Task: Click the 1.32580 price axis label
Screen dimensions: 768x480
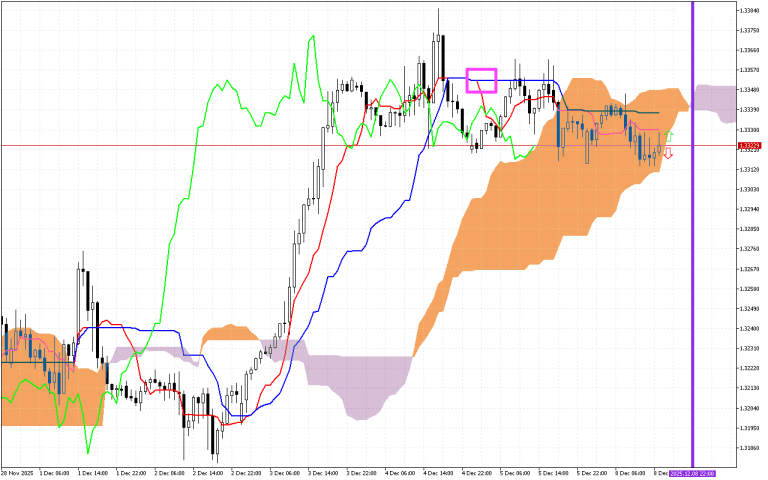Action: pyautogui.click(x=749, y=288)
